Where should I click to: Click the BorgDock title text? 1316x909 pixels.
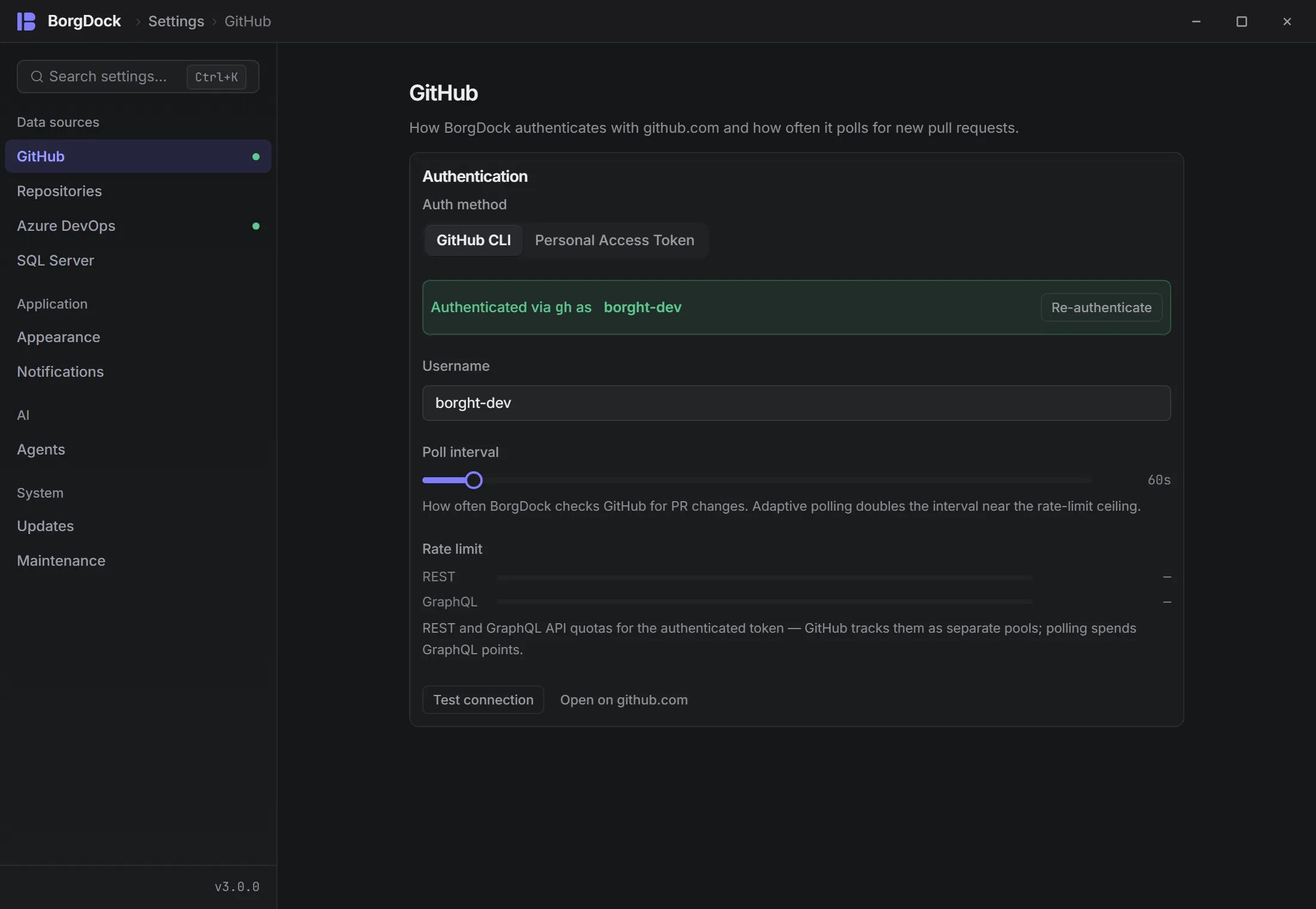pos(84,22)
